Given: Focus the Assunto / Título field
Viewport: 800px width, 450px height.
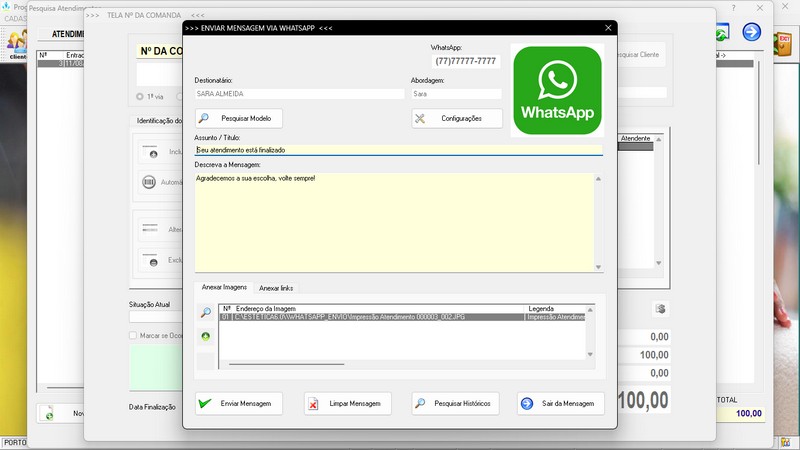Looking at the screenshot, I should [x=398, y=150].
